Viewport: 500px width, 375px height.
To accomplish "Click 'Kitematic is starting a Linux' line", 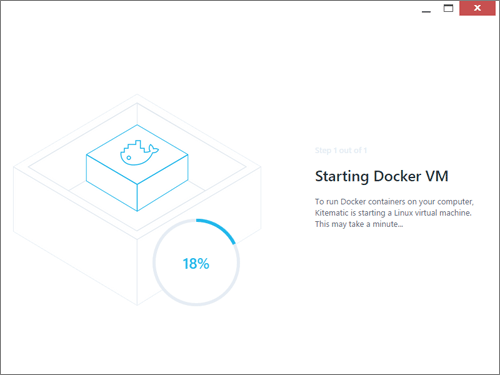I will click(393, 213).
